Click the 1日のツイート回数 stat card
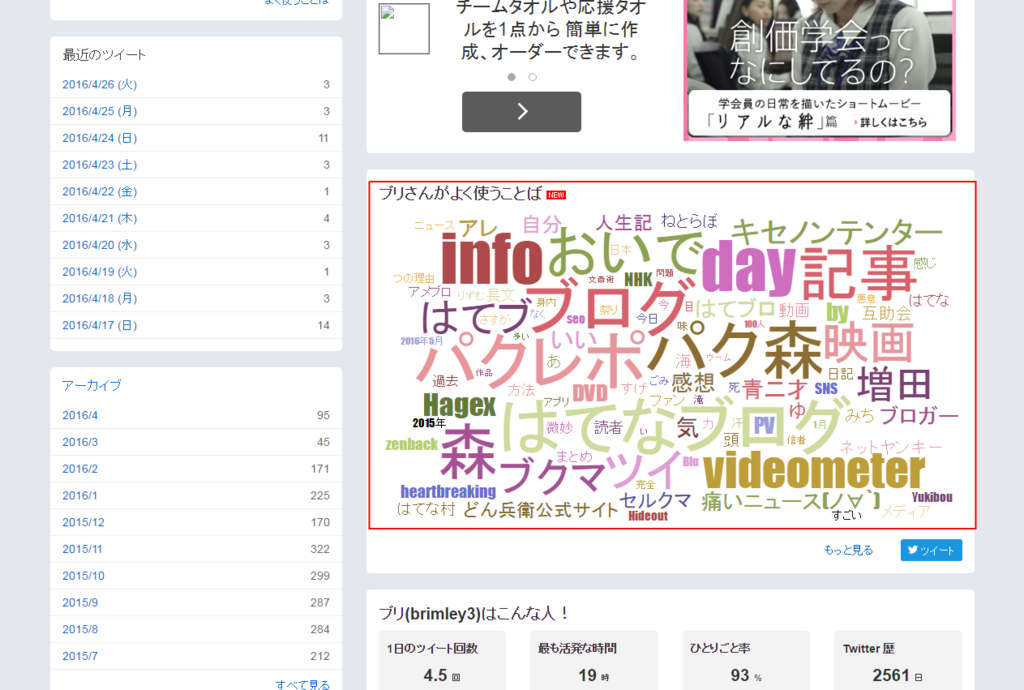The height and width of the screenshot is (690, 1024). [x=442, y=661]
